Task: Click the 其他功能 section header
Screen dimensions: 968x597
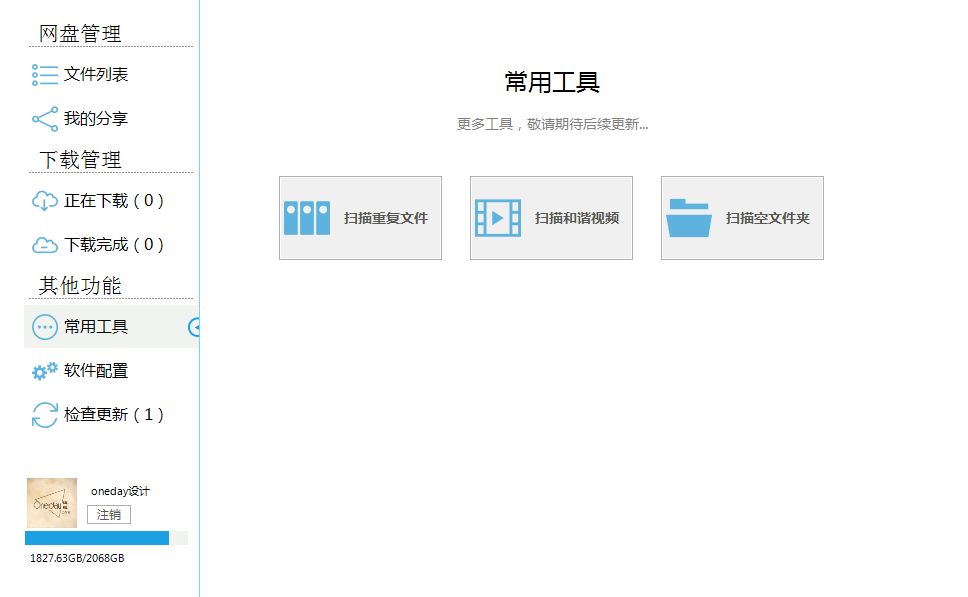Action: click(80, 286)
